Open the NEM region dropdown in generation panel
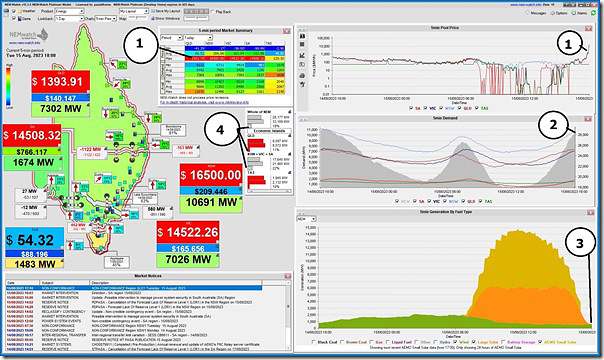The height and width of the screenshot is (360, 604). (x=307, y=219)
